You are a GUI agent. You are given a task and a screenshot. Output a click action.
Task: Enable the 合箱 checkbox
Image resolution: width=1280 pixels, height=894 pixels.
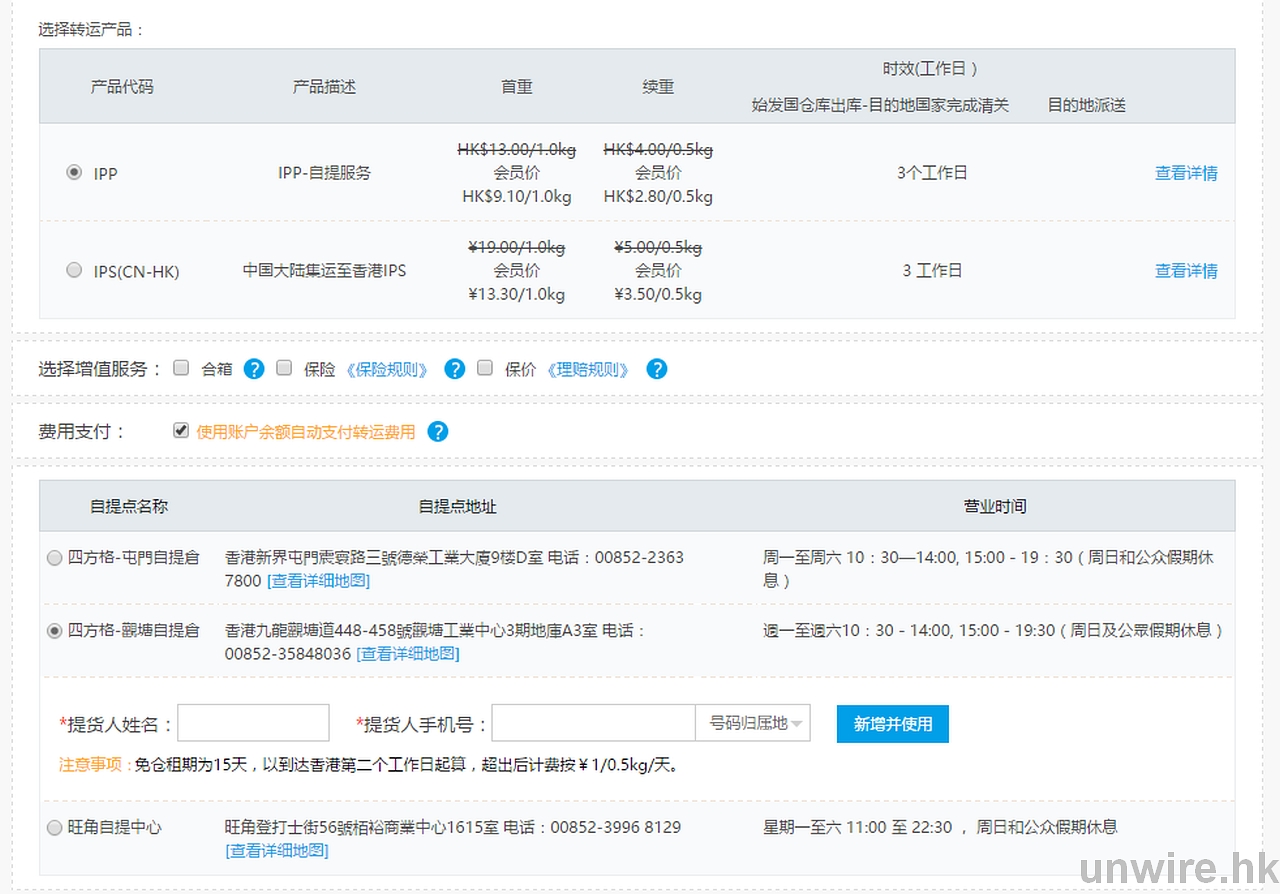point(181,368)
